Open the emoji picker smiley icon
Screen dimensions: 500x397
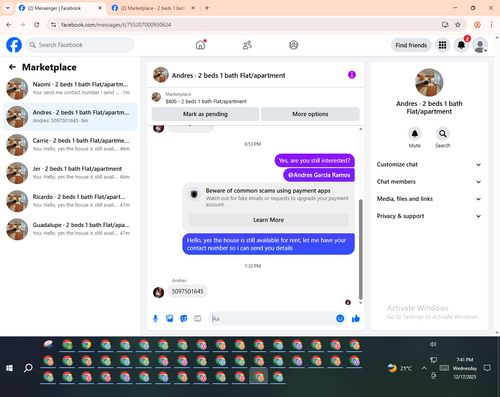[340, 318]
